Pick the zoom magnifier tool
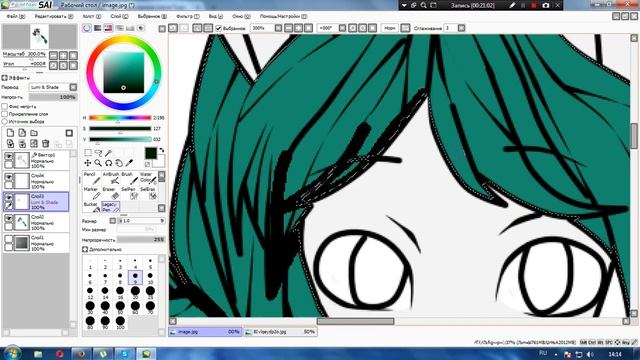The height and width of the screenshot is (360, 640). tap(98, 163)
